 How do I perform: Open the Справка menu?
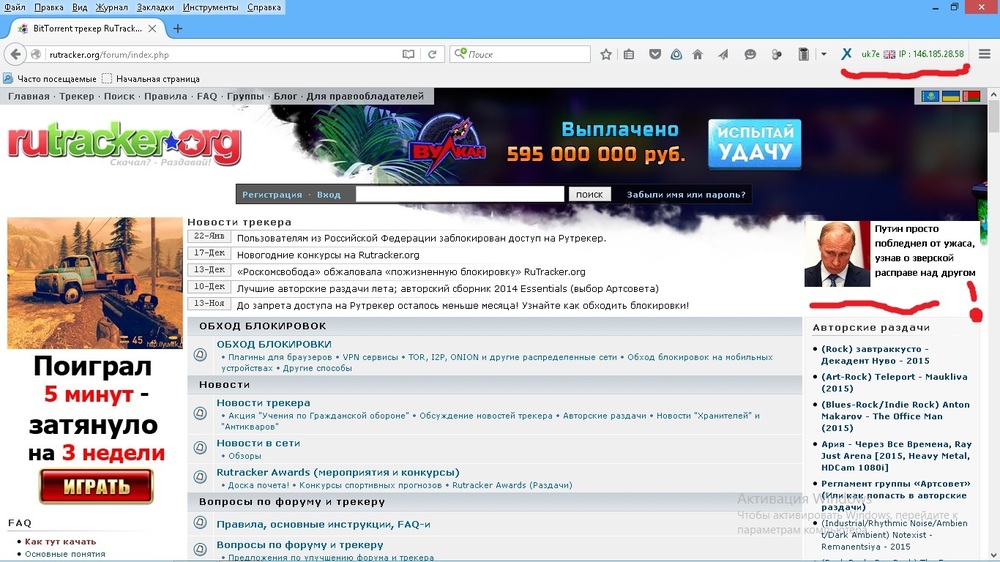263,7
